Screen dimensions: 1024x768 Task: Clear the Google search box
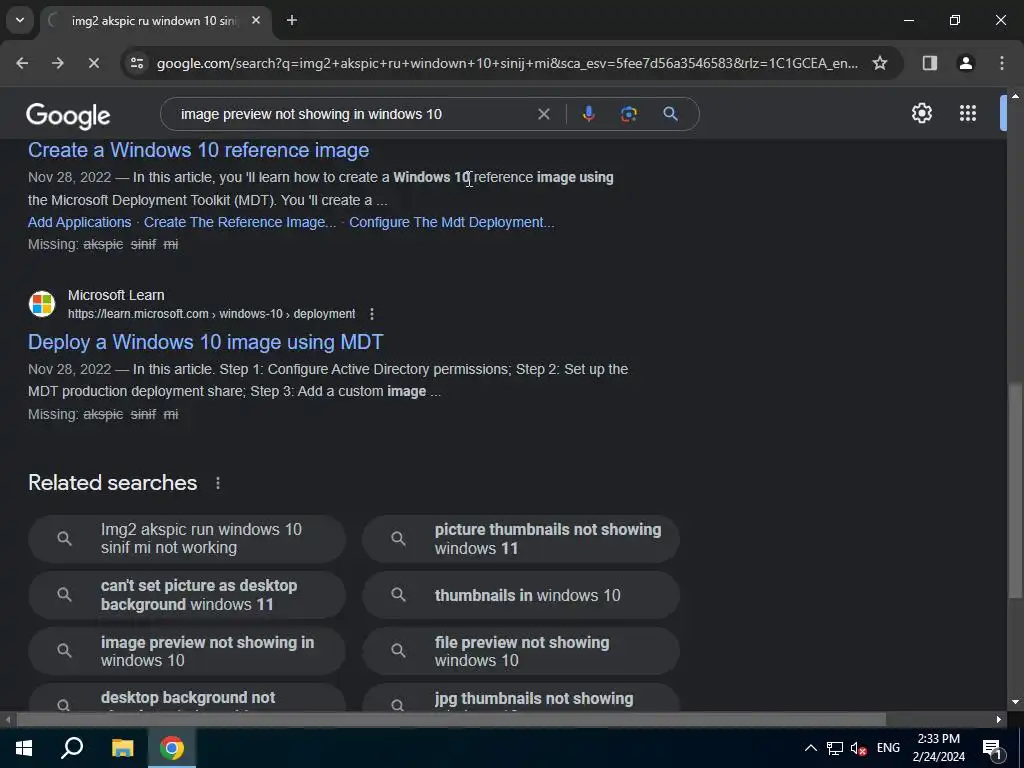coord(543,114)
